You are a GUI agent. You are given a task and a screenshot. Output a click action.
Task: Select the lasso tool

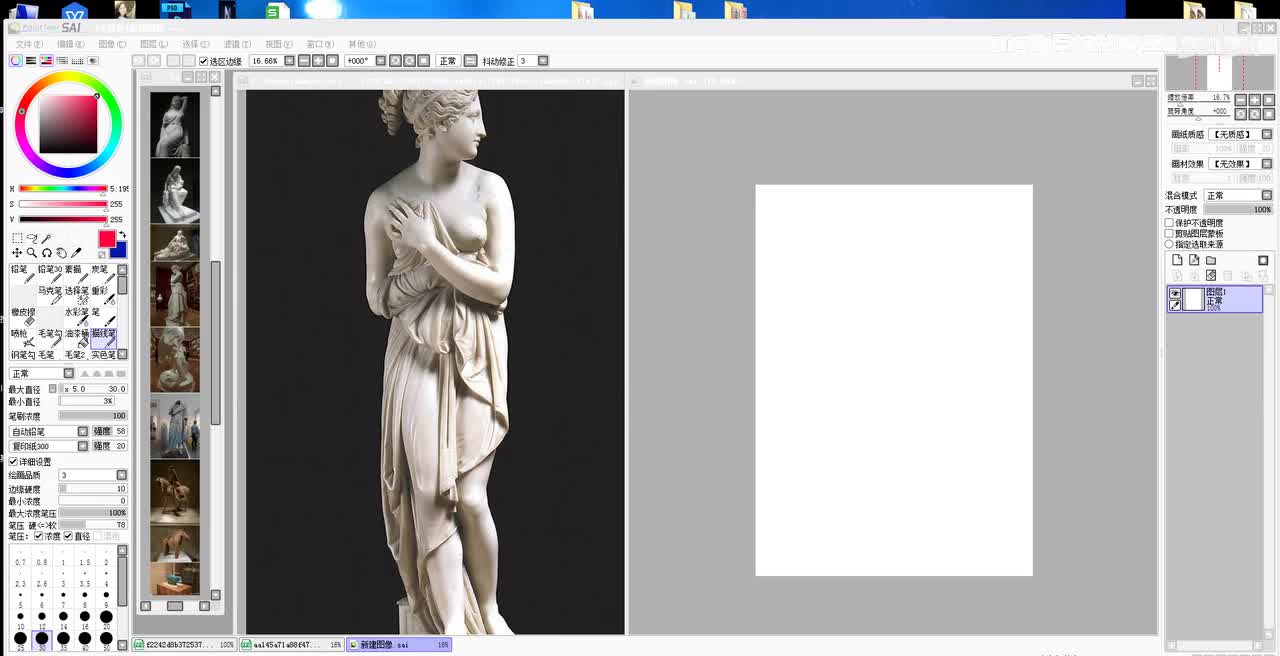coord(32,239)
